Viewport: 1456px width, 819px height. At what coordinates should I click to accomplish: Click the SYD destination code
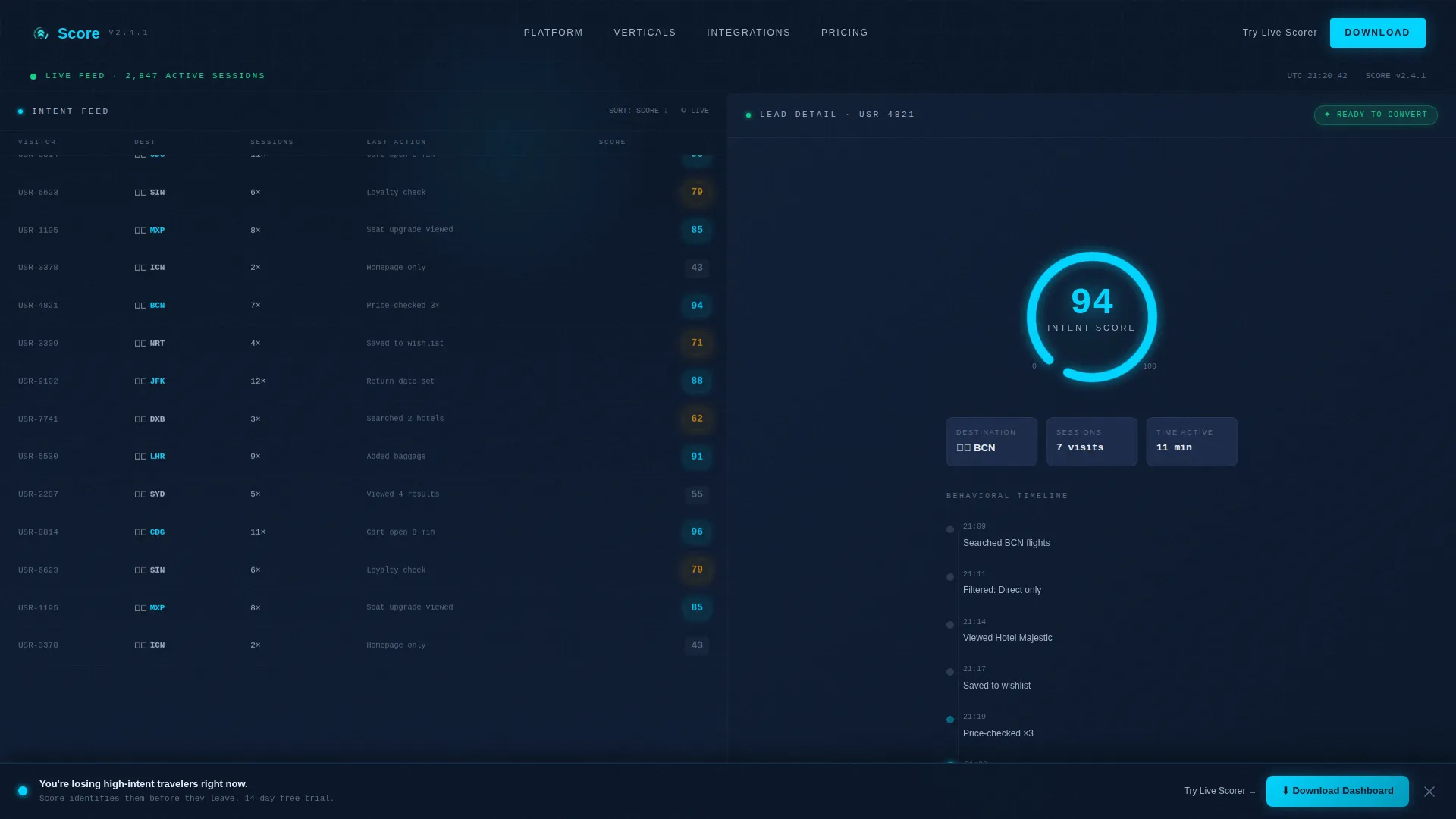pos(157,494)
